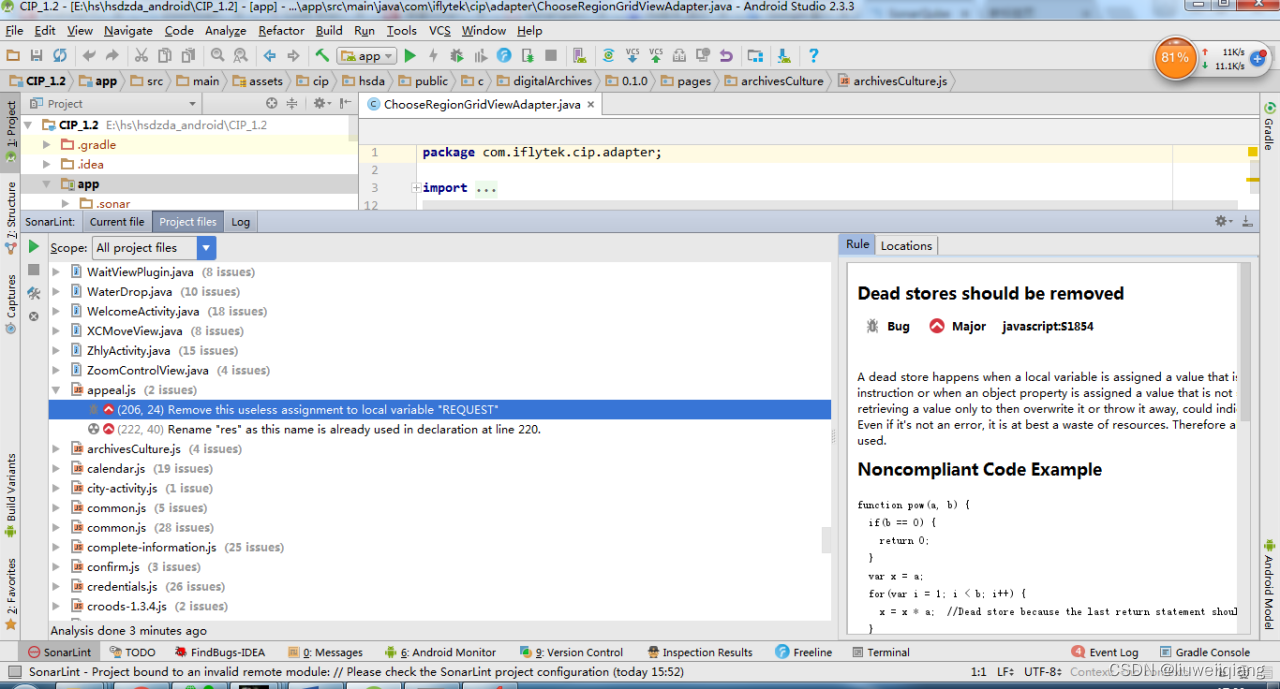The height and width of the screenshot is (689, 1280).
Task: Toggle the TODO tool window button
Action: pos(132,652)
